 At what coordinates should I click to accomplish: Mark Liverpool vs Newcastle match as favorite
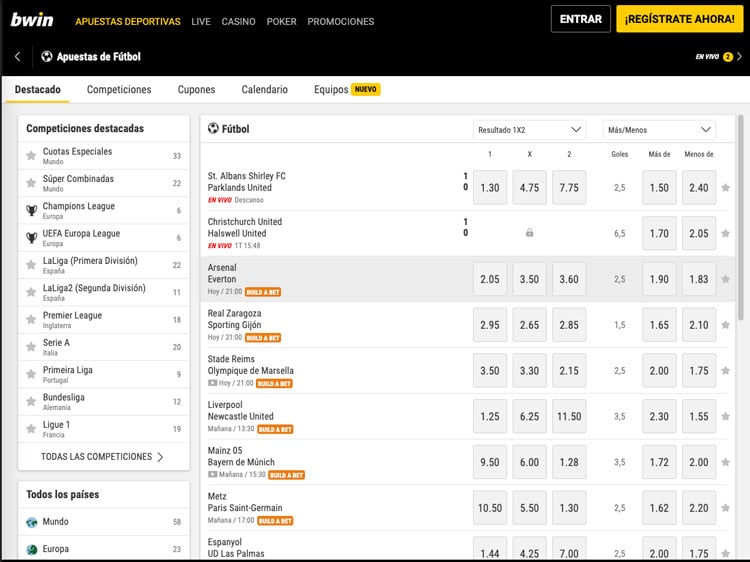click(726, 416)
